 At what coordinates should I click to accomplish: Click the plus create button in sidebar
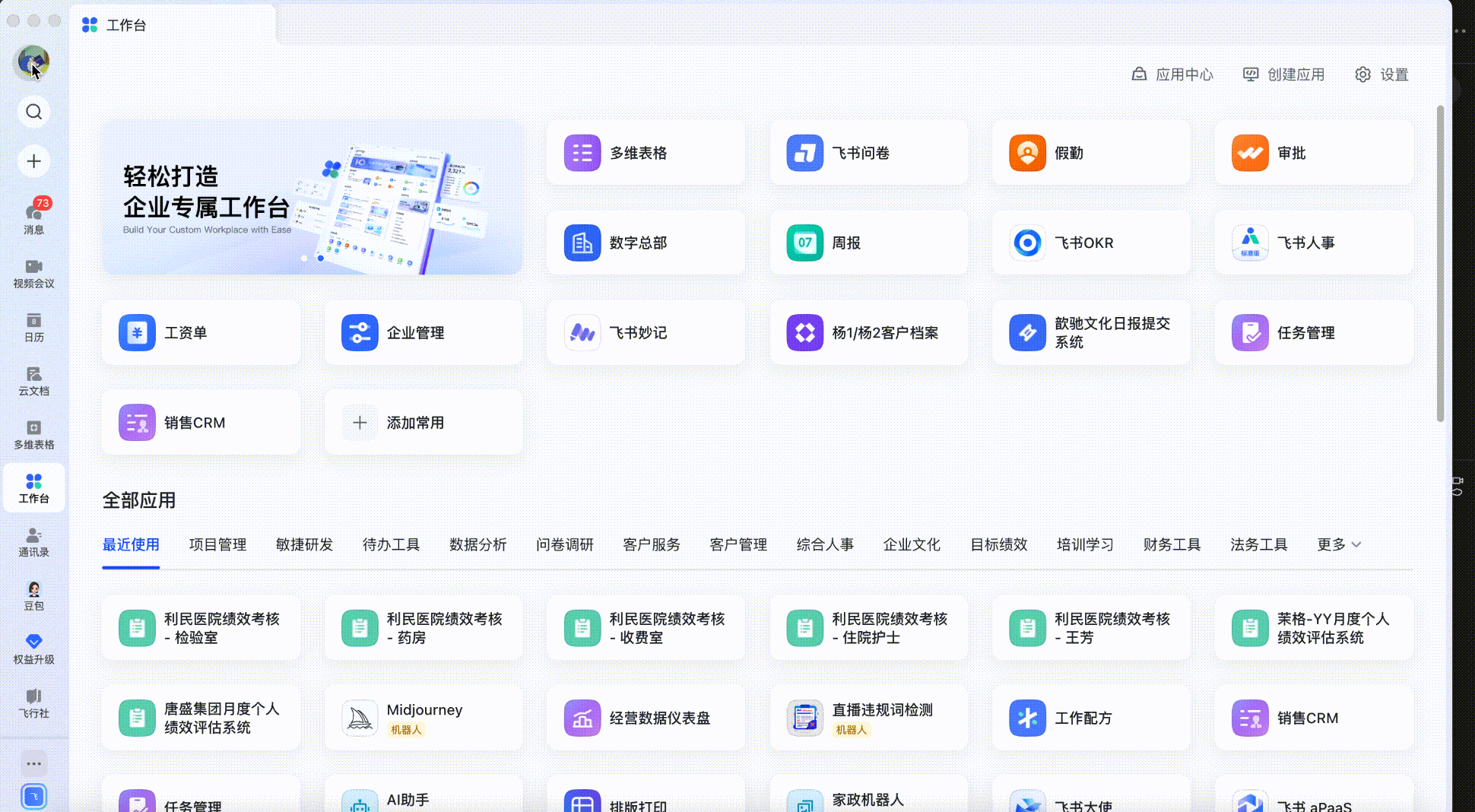click(x=33, y=161)
